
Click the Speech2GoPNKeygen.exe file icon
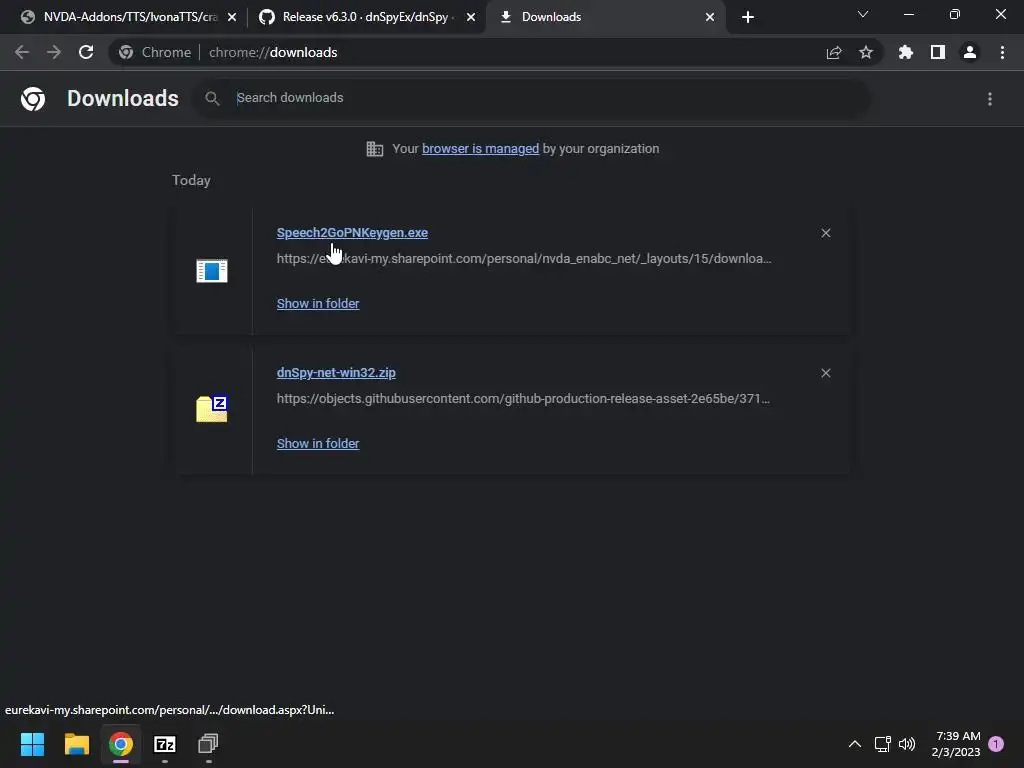212,271
